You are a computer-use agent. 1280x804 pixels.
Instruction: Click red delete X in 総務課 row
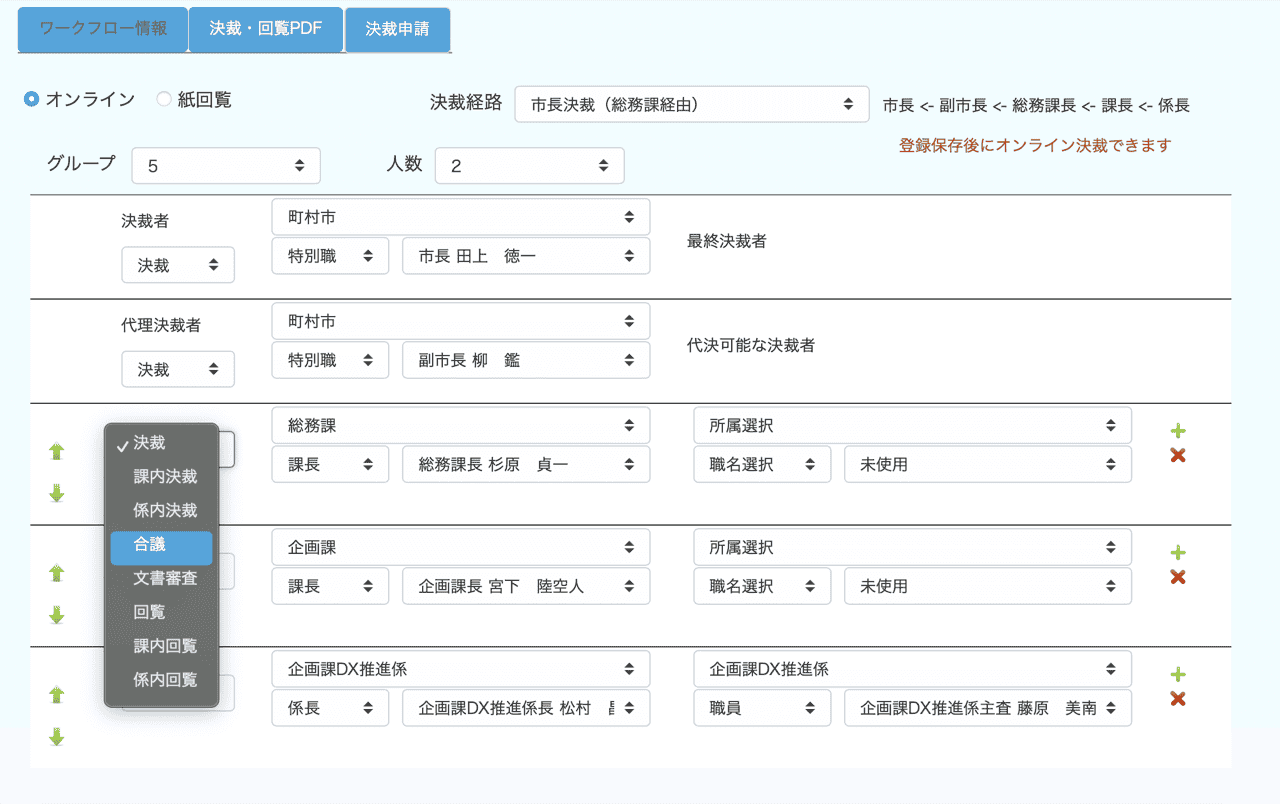click(x=1177, y=456)
